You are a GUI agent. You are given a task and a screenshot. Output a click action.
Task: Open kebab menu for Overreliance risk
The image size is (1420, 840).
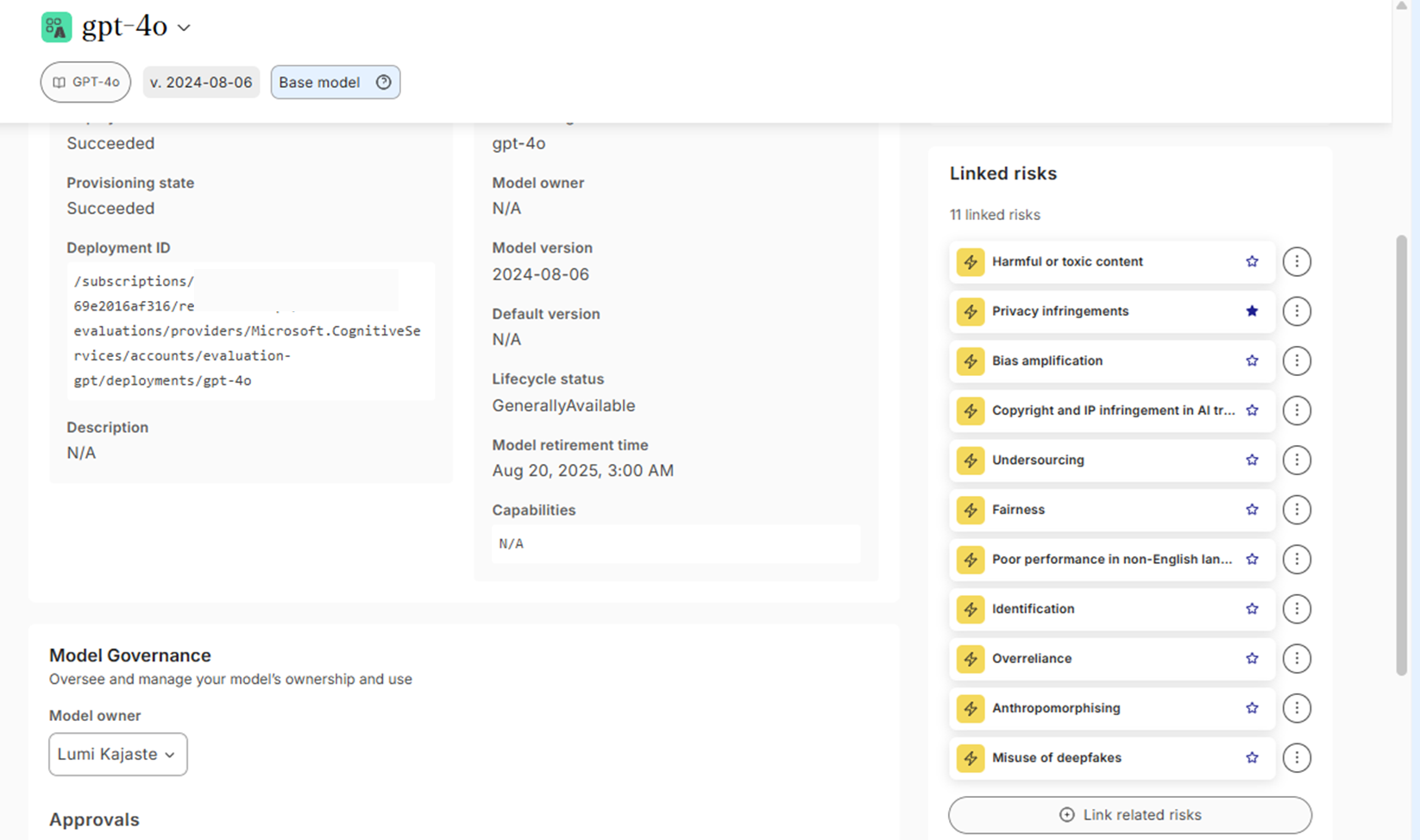pos(1296,659)
